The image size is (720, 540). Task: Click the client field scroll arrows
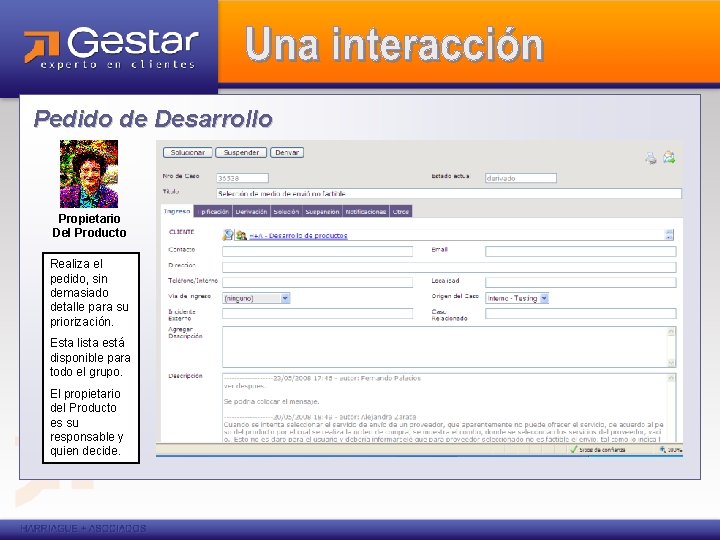669,235
